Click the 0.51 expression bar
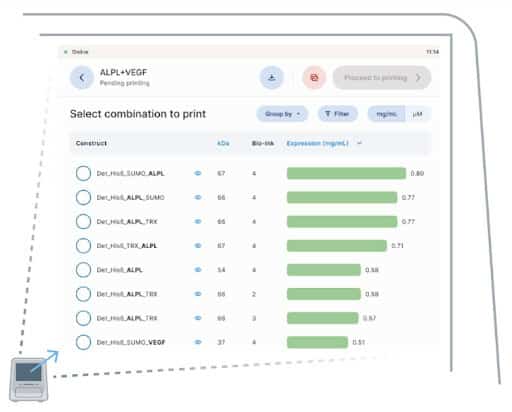 [317, 342]
